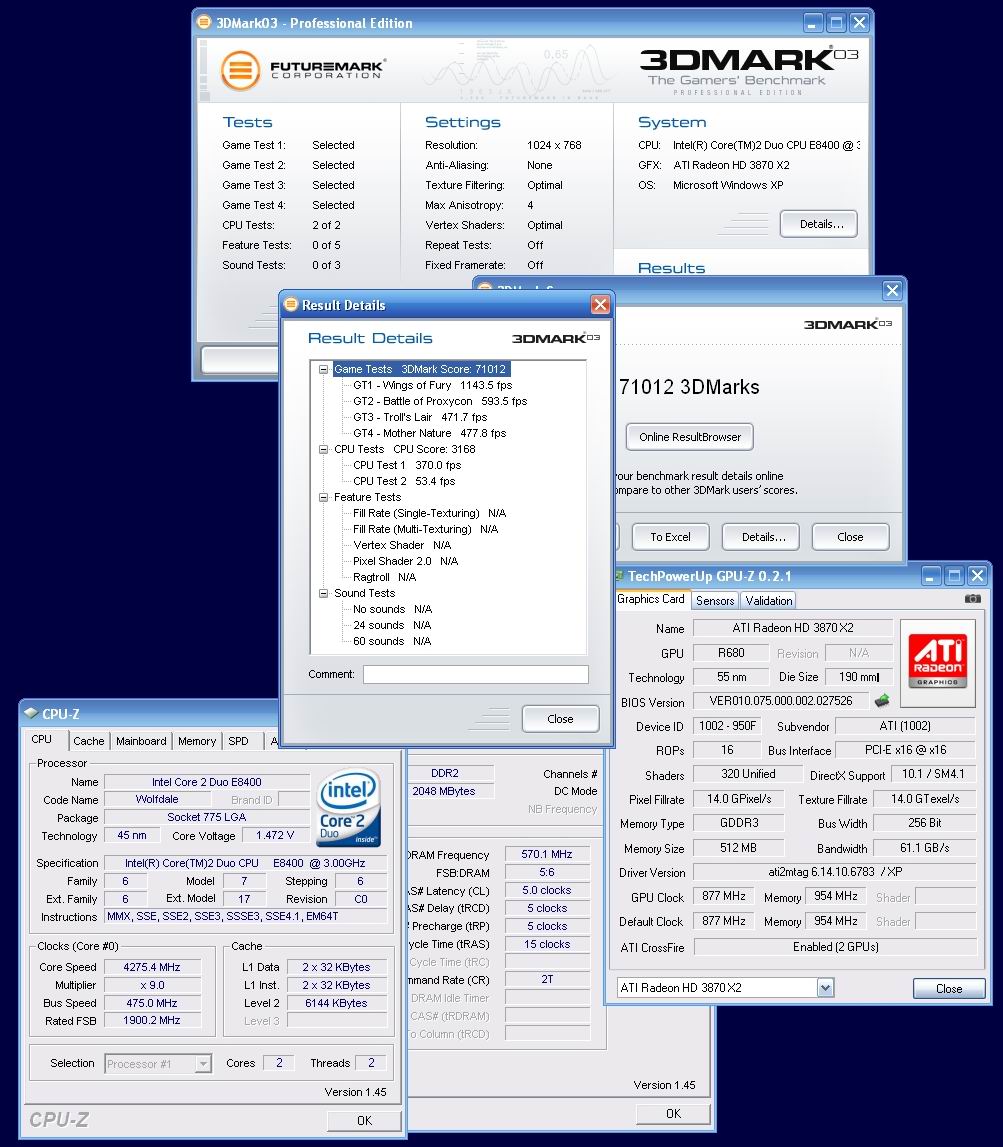The width and height of the screenshot is (1003, 1147).
Task: Select GT4 - Mother Nature row
Action: 429,434
